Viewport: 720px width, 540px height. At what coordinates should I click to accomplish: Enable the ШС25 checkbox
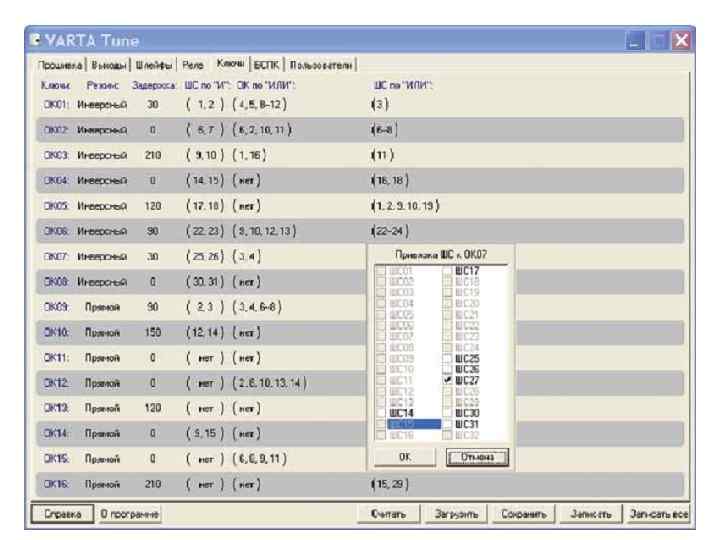[x=447, y=358]
